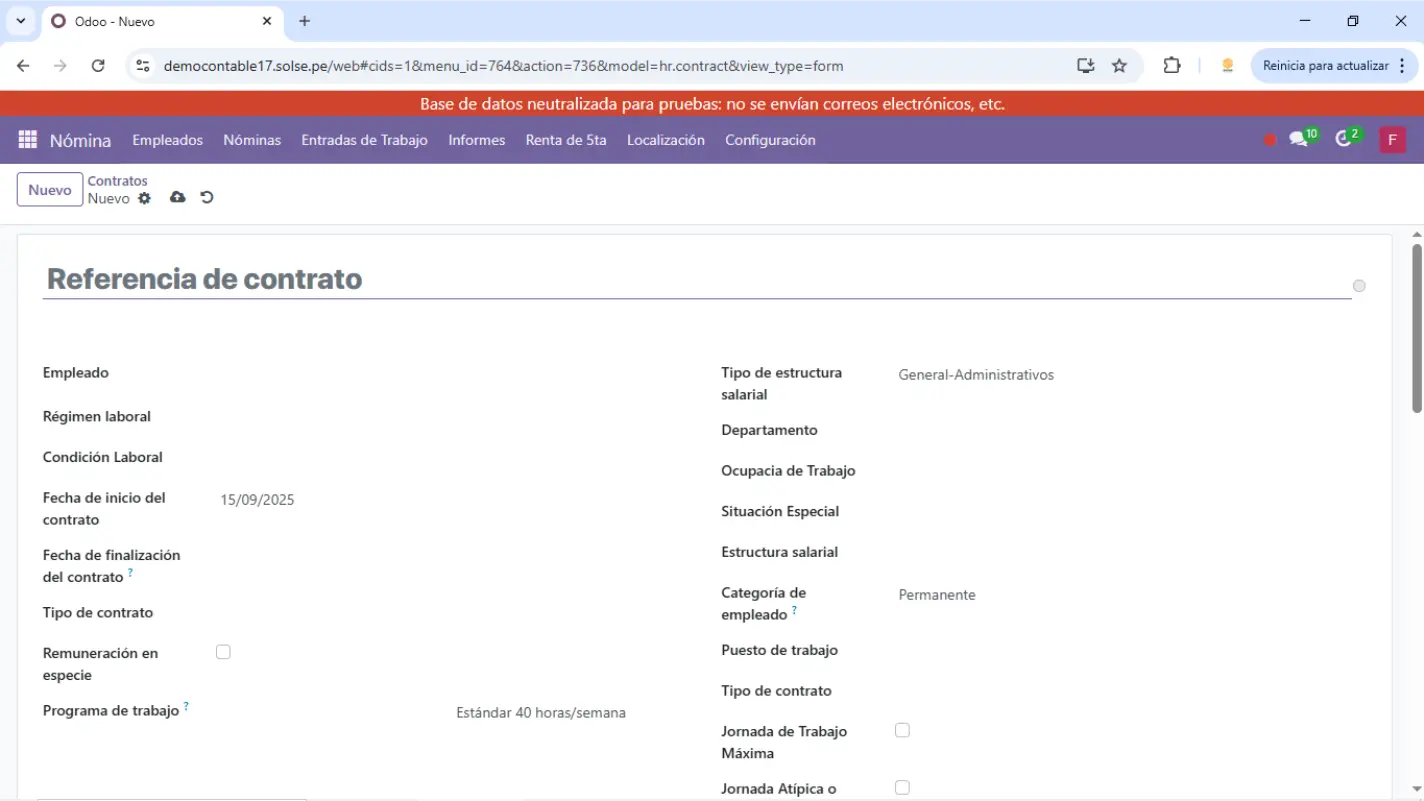The width and height of the screenshot is (1424, 801).
Task: Open the browser extensions puzzle icon
Action: pyautogui.click(x=1172, y=66)
